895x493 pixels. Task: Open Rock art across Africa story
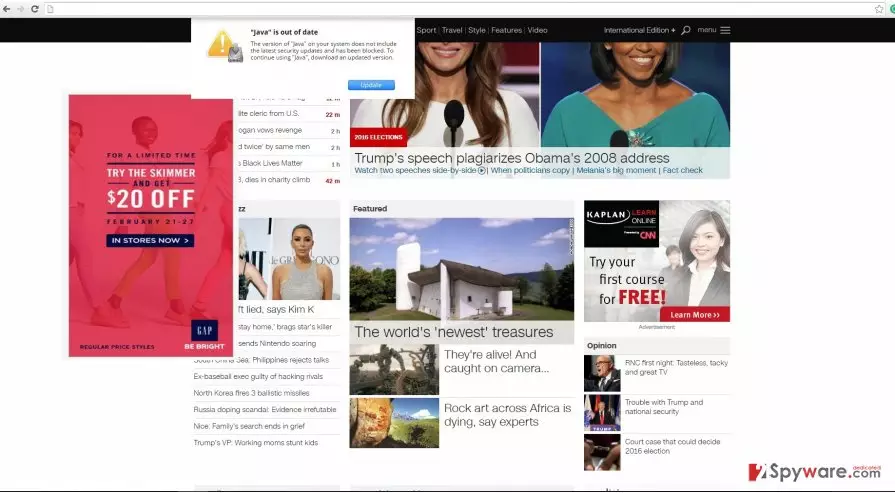[507, 415]
